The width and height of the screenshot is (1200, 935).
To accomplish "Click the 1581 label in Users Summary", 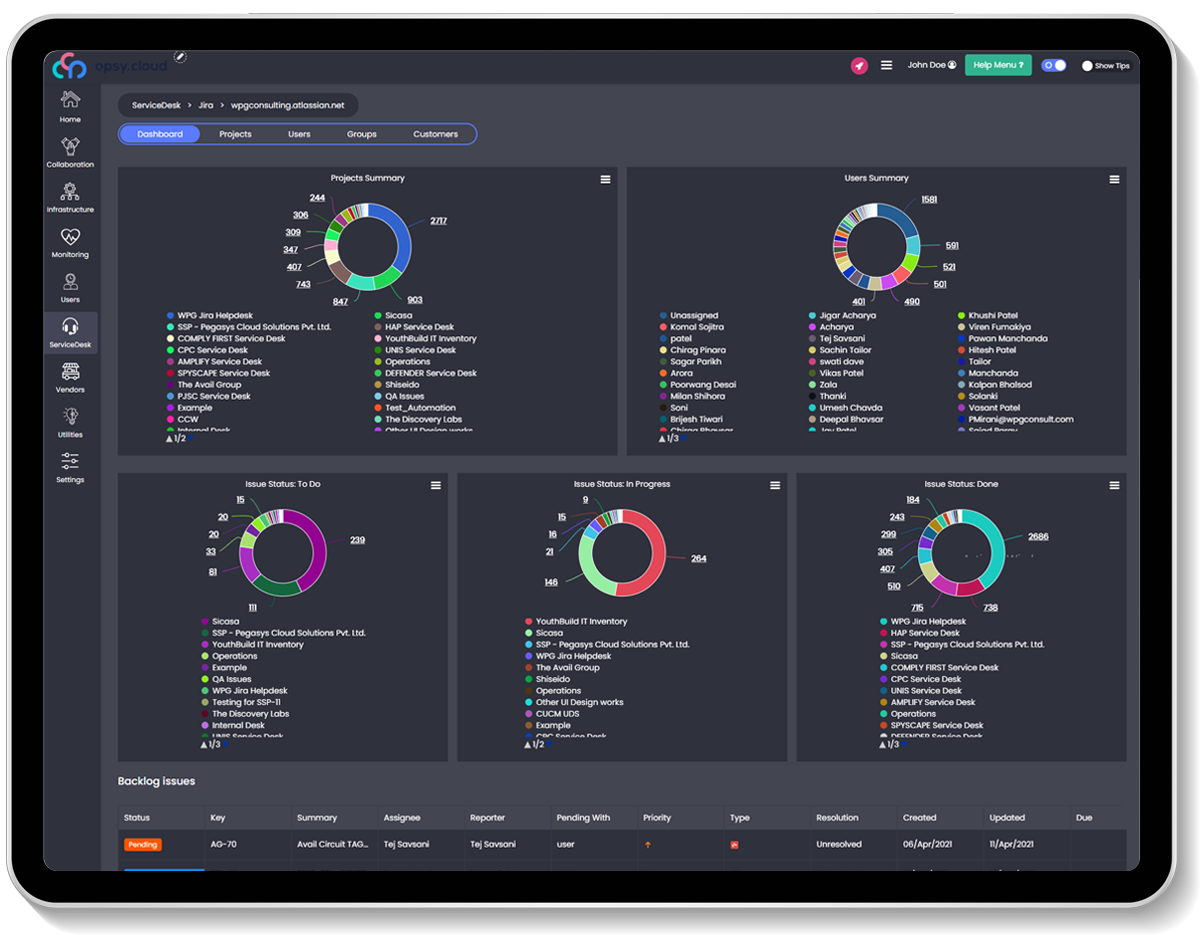I will coord(929,199).
